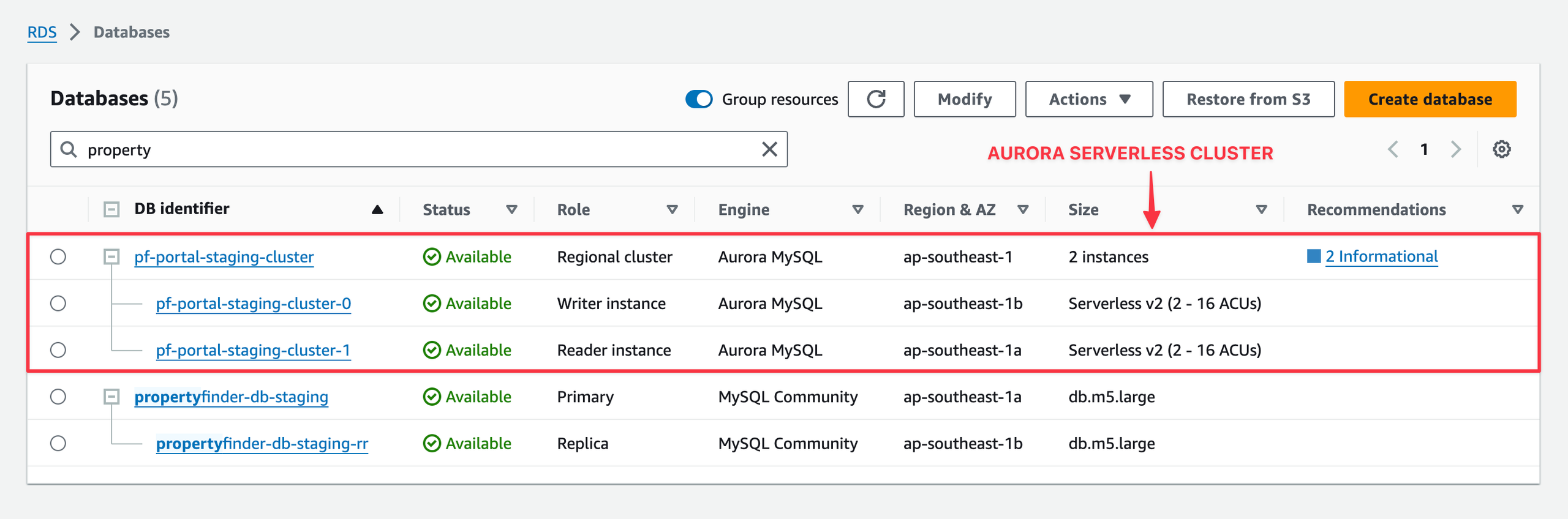Sort by Engine column arrow
The height and width of the screenshot is (519, 1568).
[858, 210]
